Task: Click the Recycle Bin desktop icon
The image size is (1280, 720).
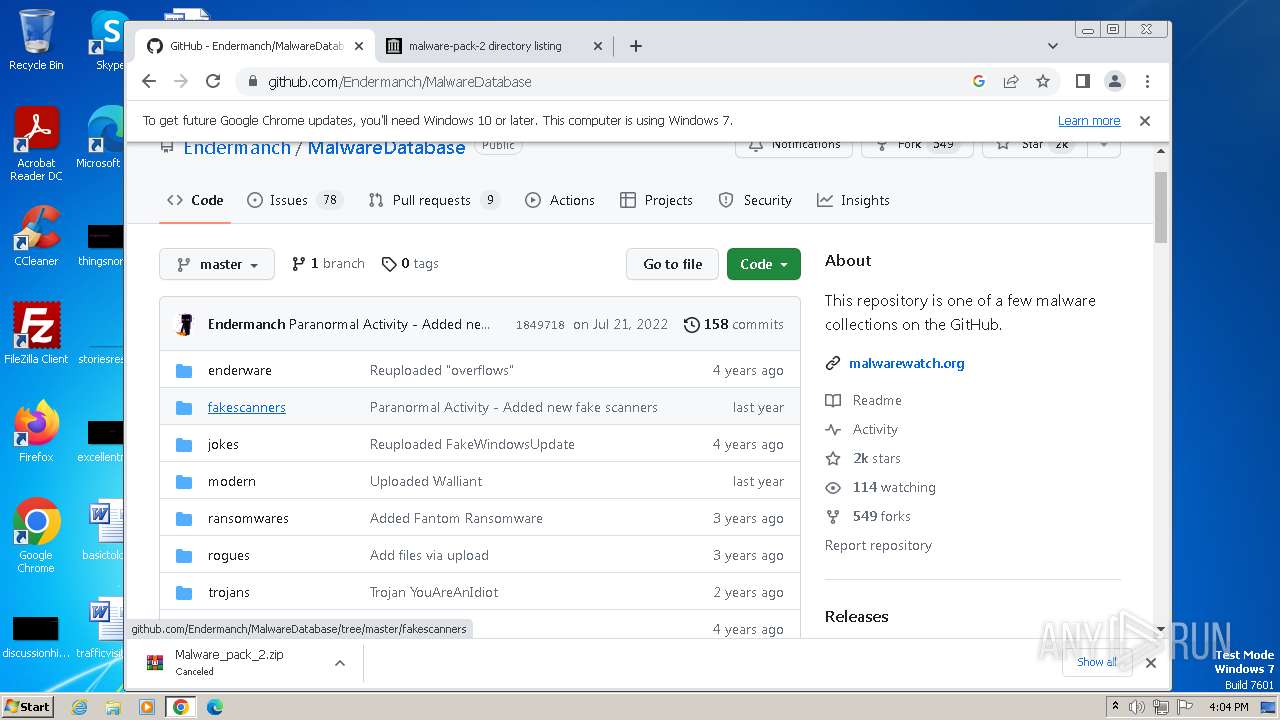Action: (x=36, y=40)
